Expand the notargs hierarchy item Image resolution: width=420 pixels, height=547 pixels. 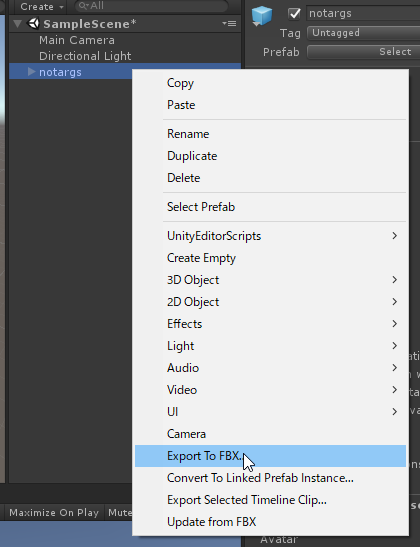[31, 72]
